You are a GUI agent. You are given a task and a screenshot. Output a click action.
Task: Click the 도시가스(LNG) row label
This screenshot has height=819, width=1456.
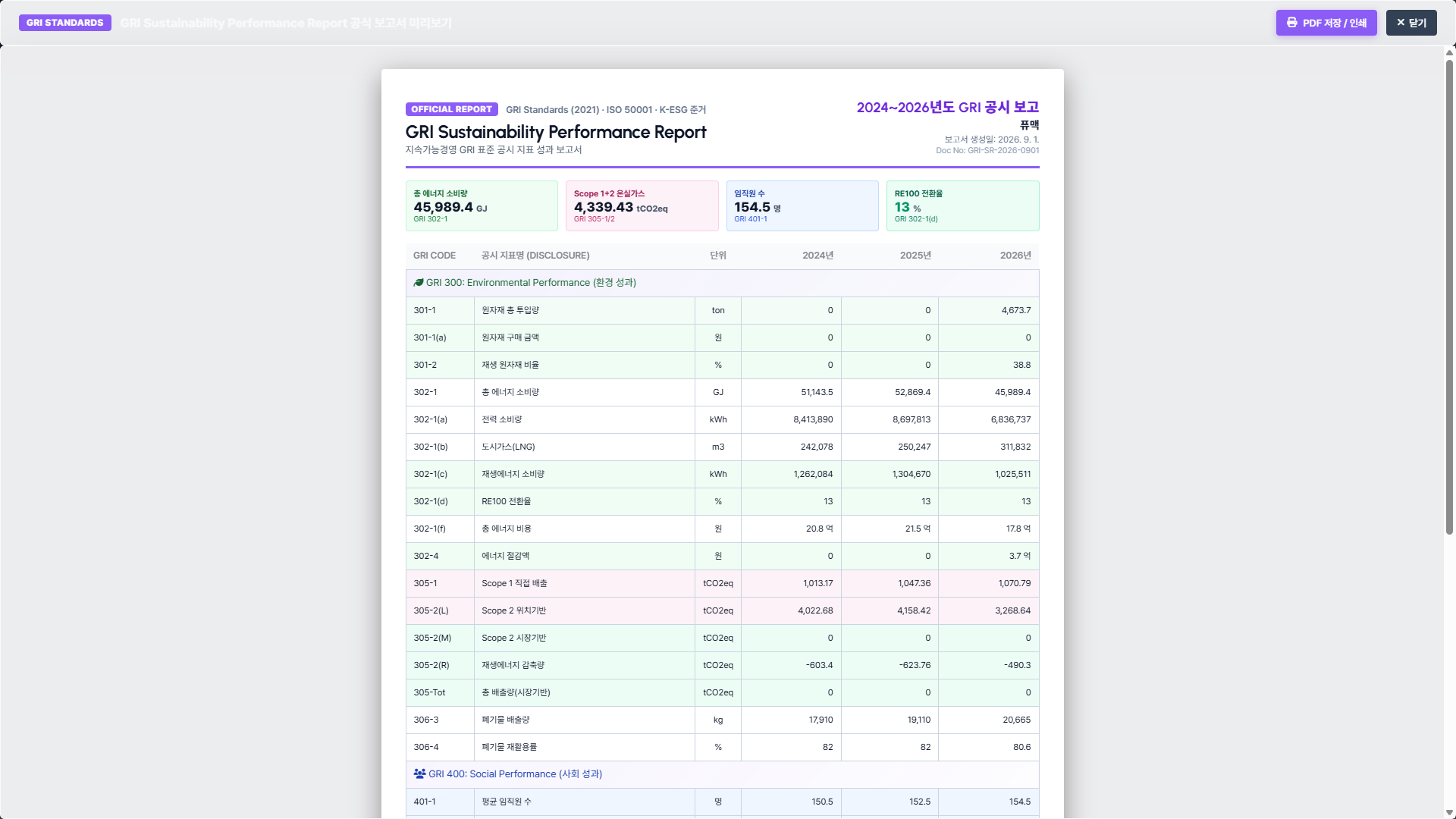click(508, 447)
